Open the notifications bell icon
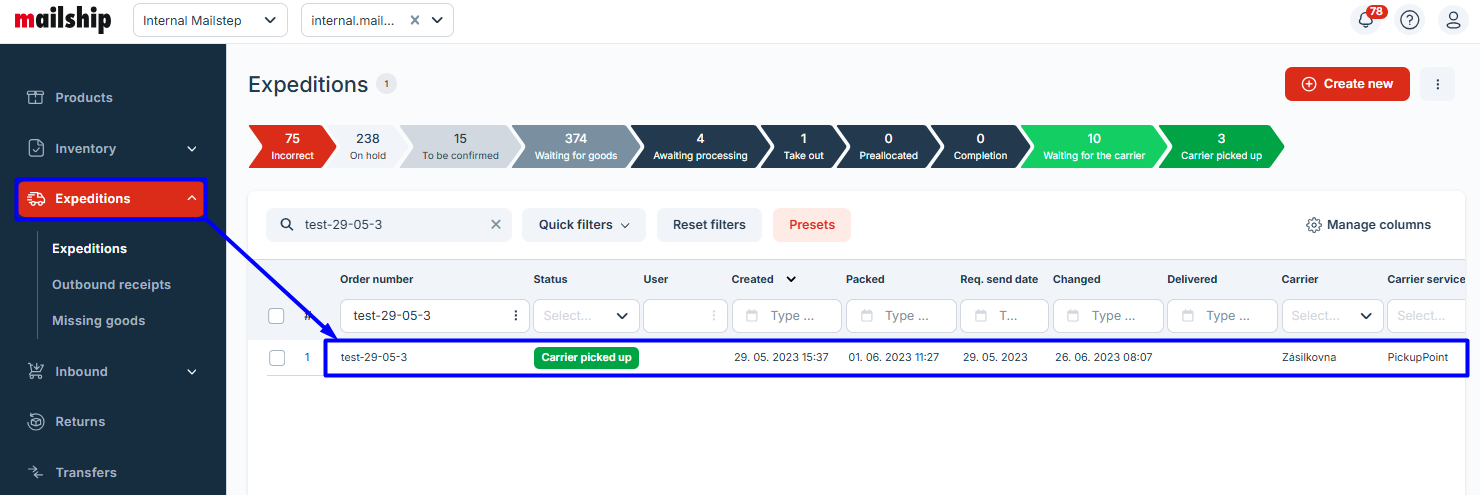Screen dimensions: 1480x495 [1366, 20]
